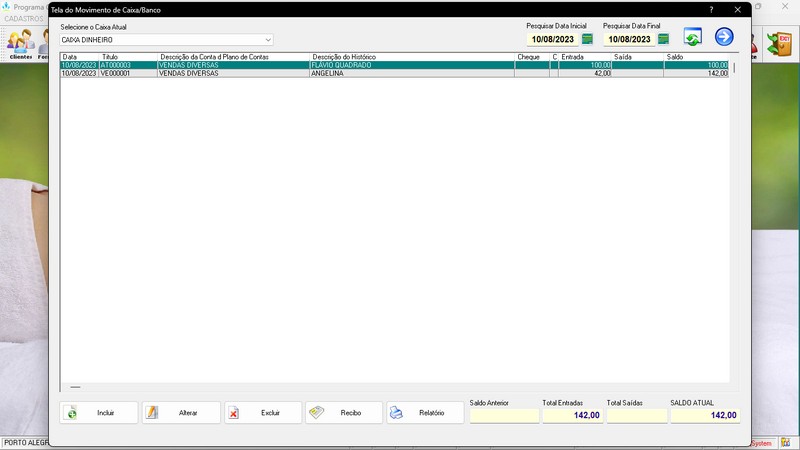Close the Movimento de Caixa/Banco dialog
This screenshot has width=800, height=450.
tap(738, 10)
